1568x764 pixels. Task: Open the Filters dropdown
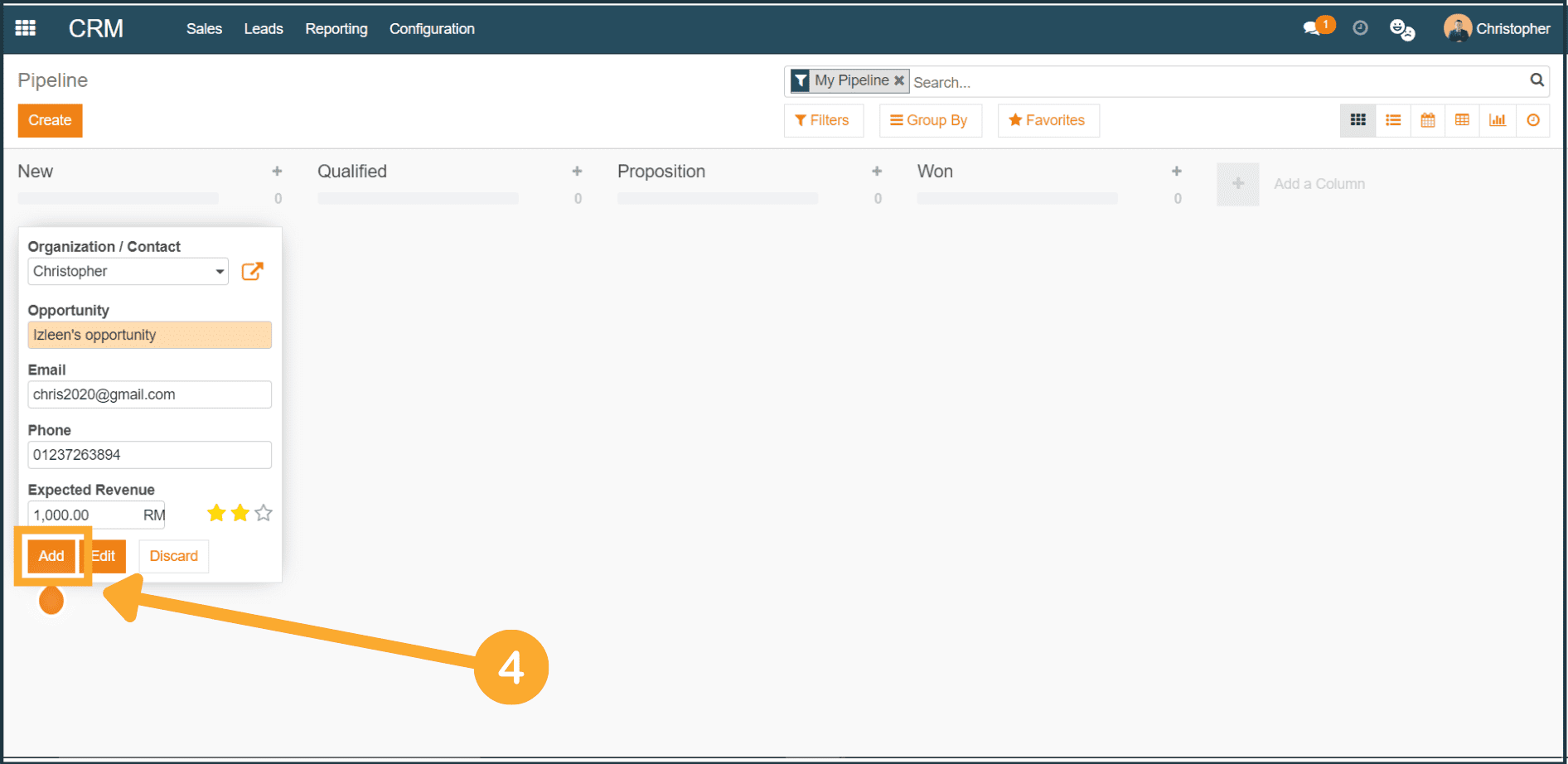822,120
